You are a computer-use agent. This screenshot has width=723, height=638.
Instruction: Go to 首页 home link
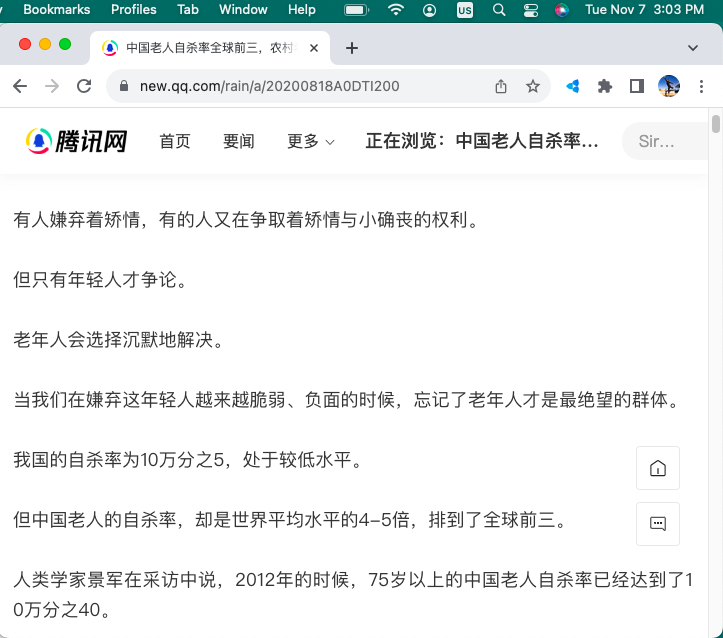(175, 141)
